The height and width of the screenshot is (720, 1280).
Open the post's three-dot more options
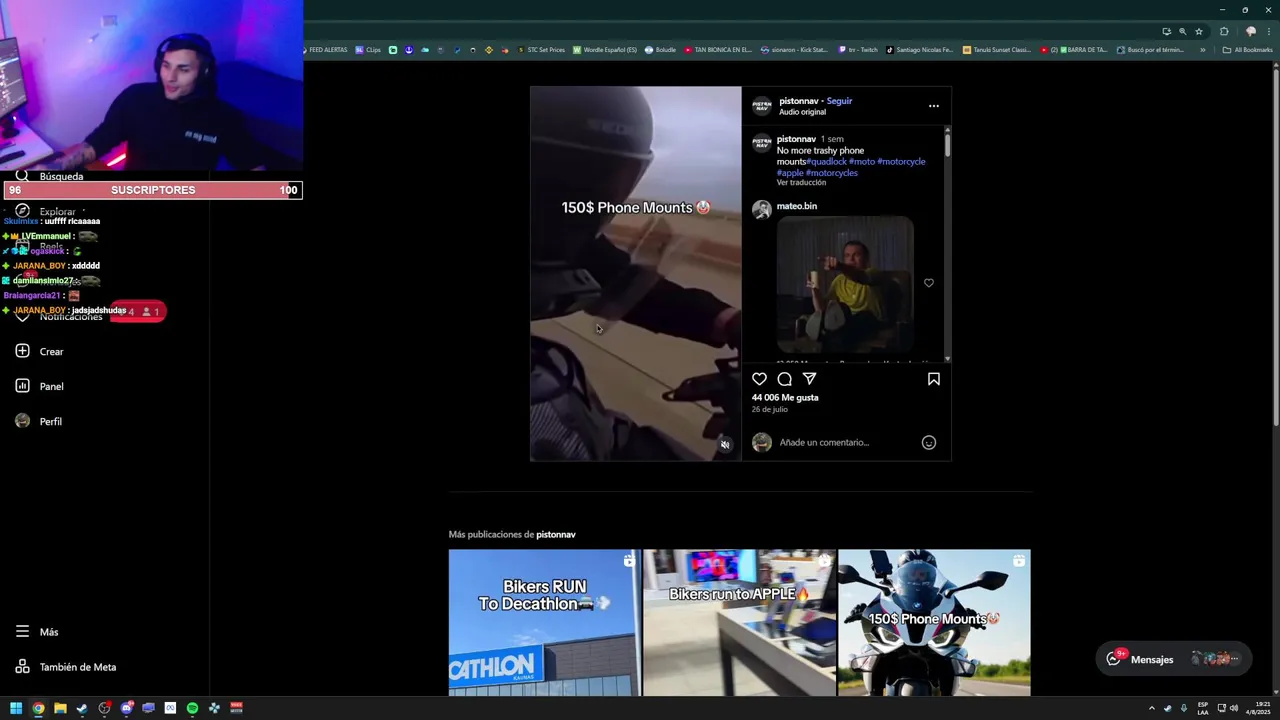933,106
